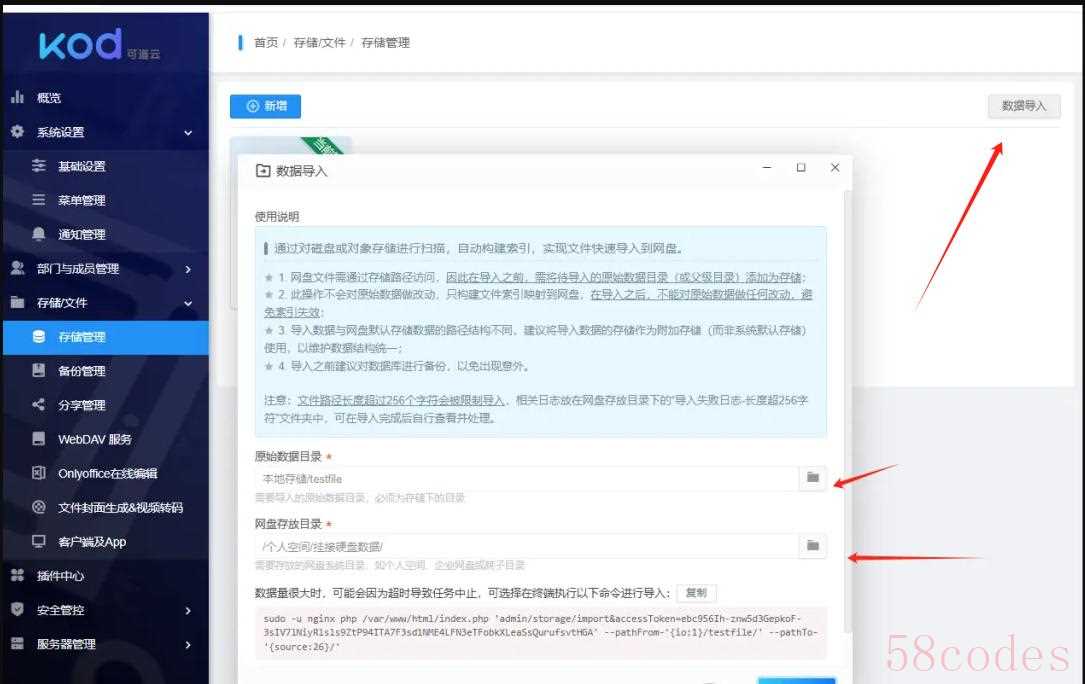Click the 菜单管理 list icon
Viewport: 1085px width, 684px height.
click(x=39, y=199)
